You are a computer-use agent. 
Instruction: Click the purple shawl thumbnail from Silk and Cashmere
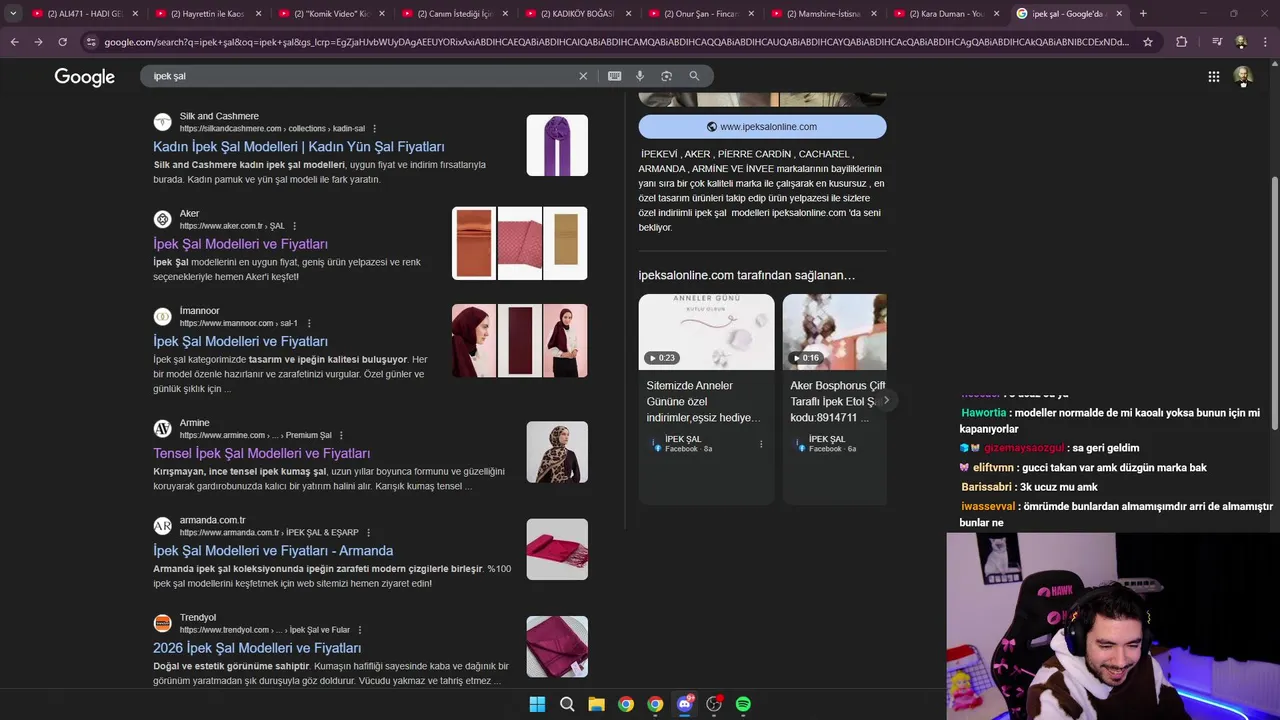pos(557,145)
